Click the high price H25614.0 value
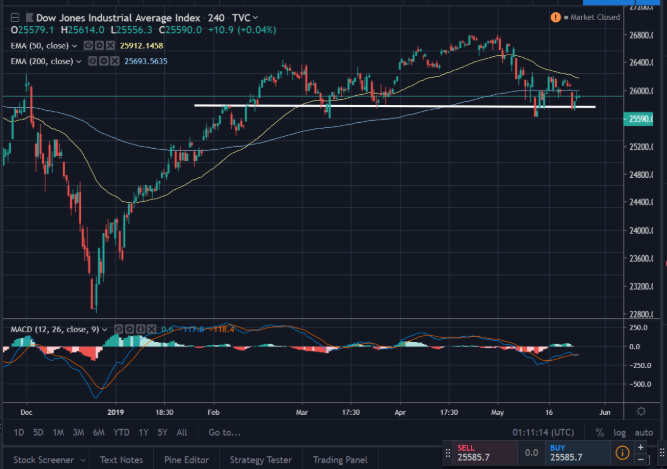 (x=83, y=30)
